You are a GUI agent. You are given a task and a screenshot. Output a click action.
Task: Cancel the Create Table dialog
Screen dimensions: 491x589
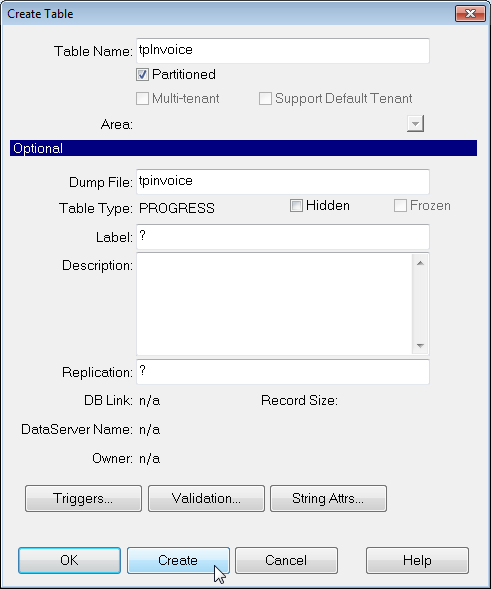tap(286, 560)
